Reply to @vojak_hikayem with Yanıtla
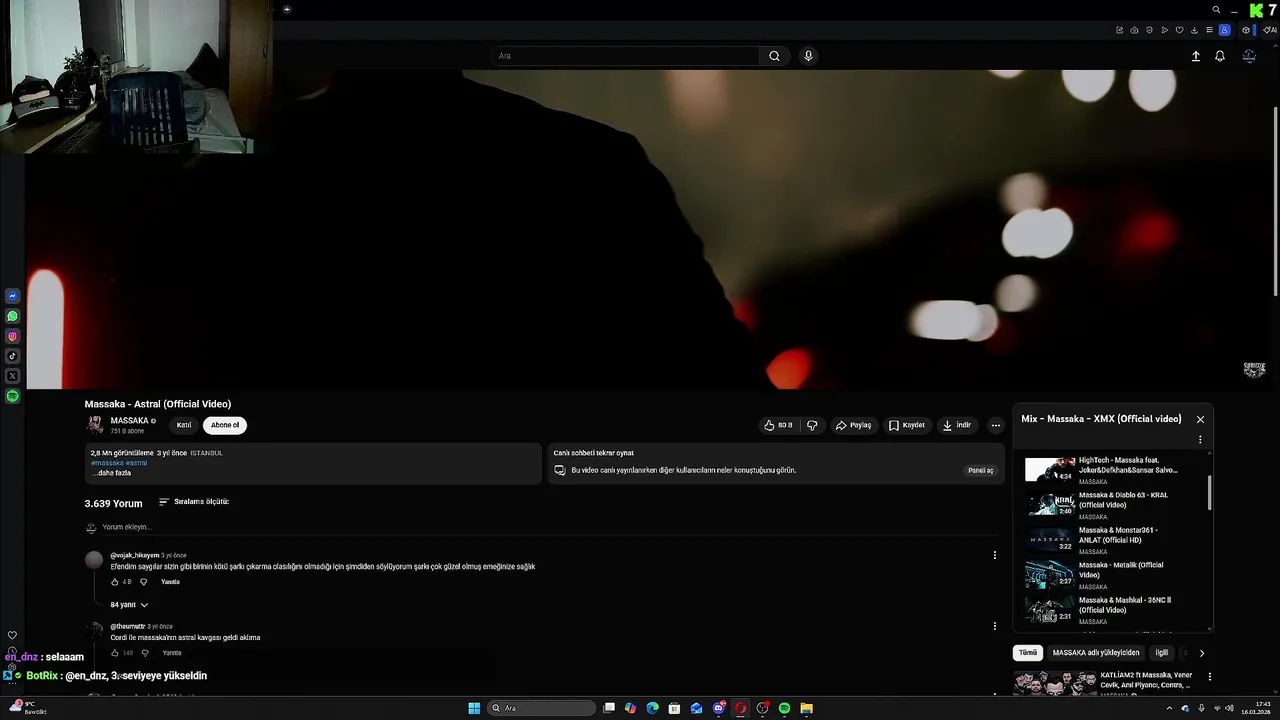Viewport: 1280px width, 720px height. coord(170,581)
